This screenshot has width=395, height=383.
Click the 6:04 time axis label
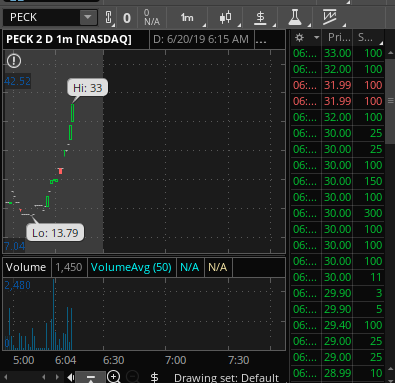[x=65, y=360]
